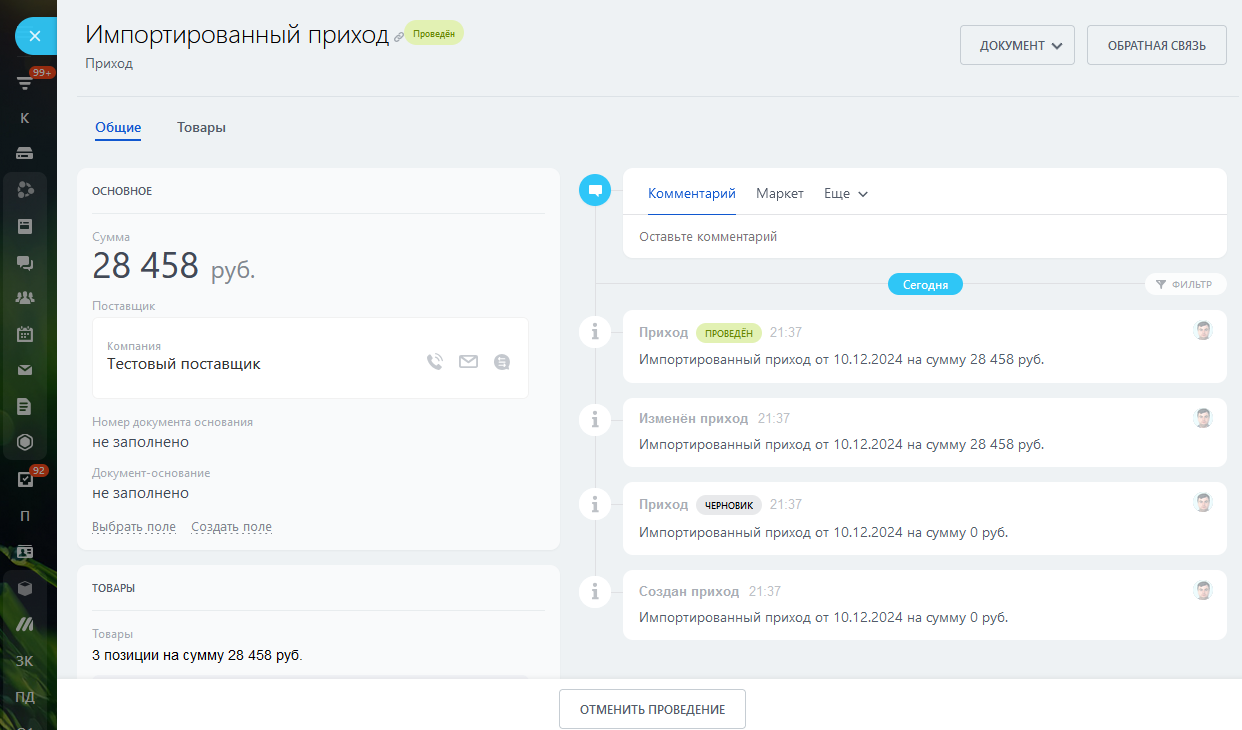Screen dimensions: 1242x730
Task: Open the Фильтр timeline filter
Action: (1185, 285)
